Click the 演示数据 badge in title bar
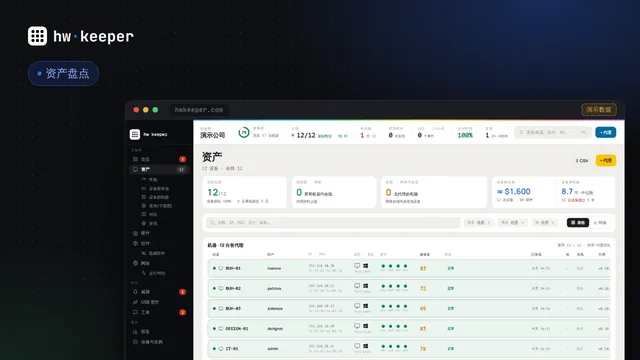The width and height of the screenshot is (640, 360). point(599,109)
